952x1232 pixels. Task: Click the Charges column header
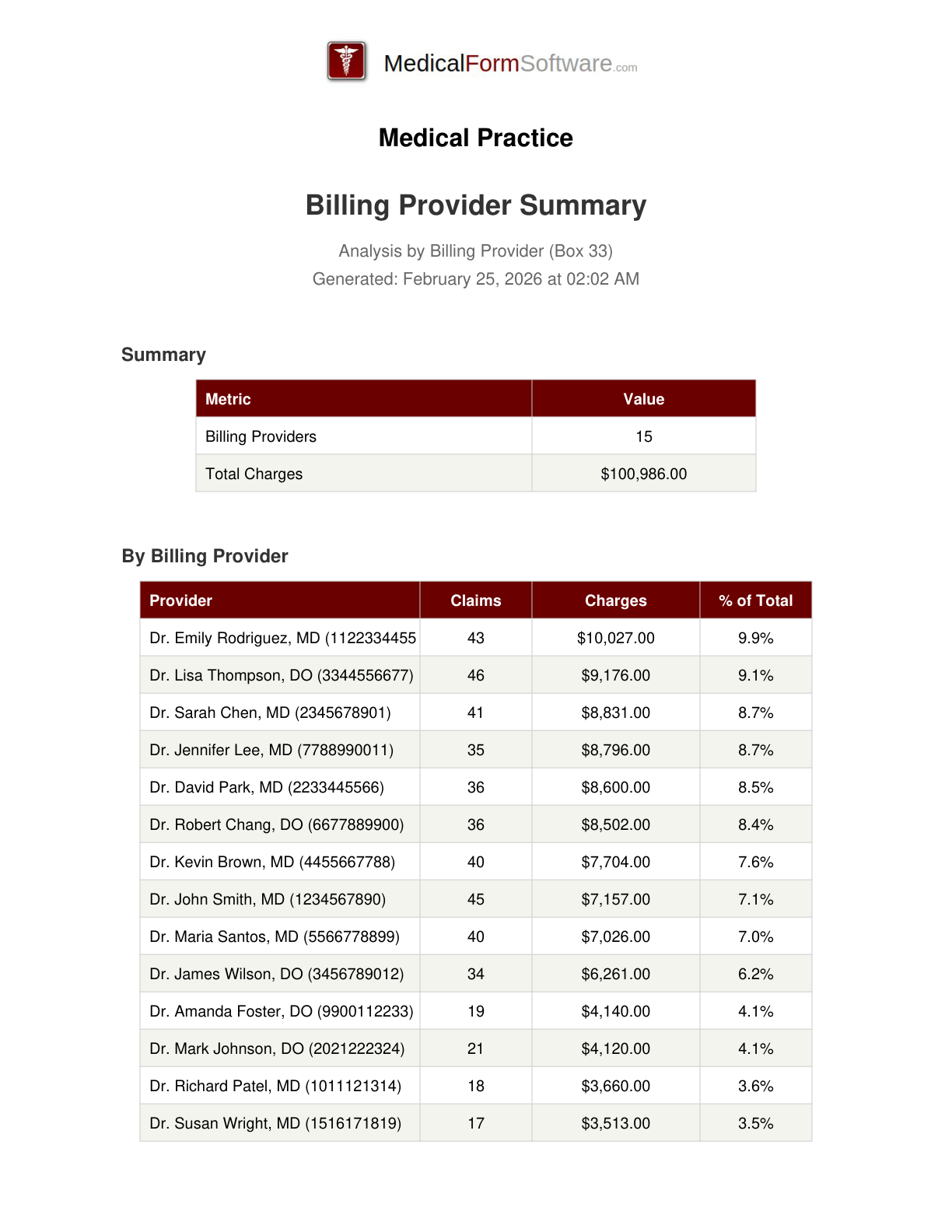coord(615,600)
